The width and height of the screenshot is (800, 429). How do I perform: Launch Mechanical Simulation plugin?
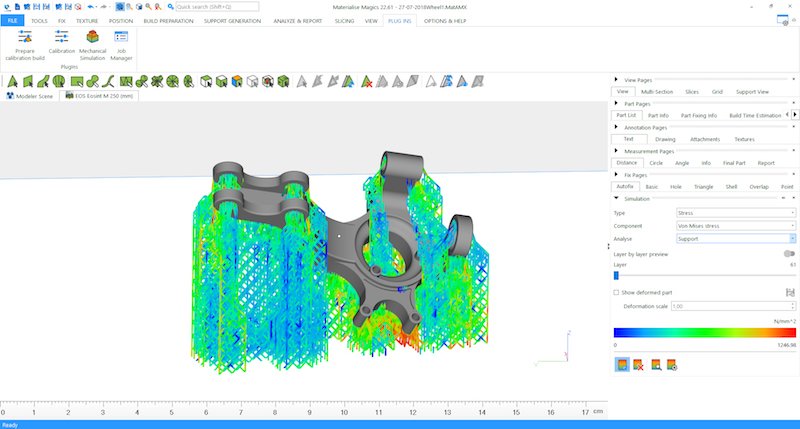[92, 45]
